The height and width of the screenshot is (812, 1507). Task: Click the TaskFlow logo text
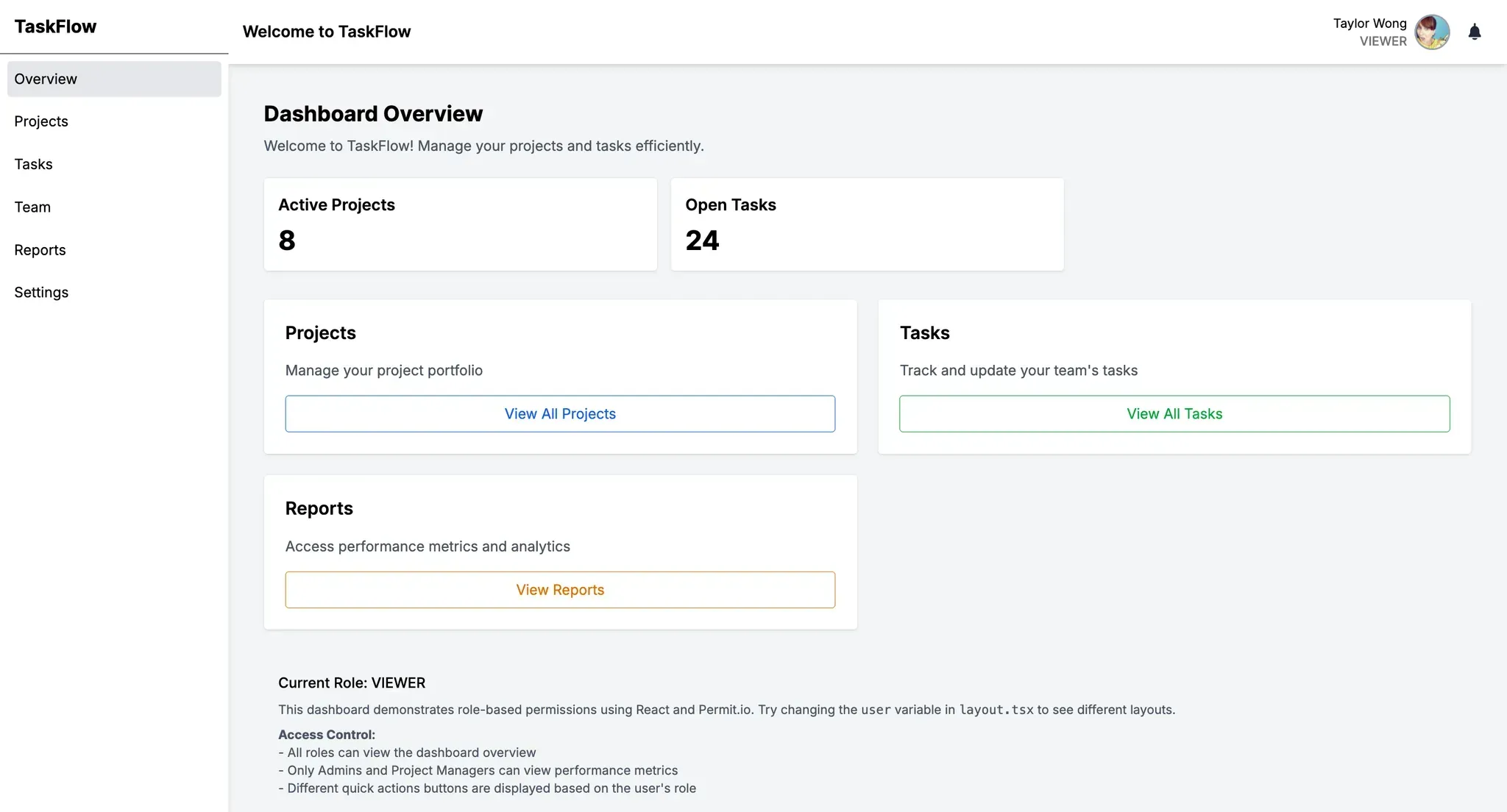pyautogui.click(x=55, y=26)
